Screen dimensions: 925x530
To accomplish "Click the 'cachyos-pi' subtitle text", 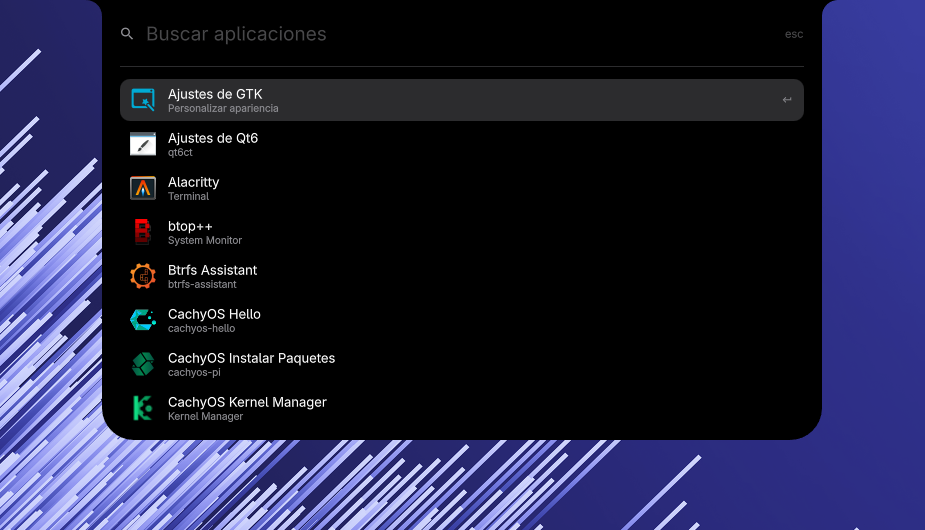I will [194, 372].
